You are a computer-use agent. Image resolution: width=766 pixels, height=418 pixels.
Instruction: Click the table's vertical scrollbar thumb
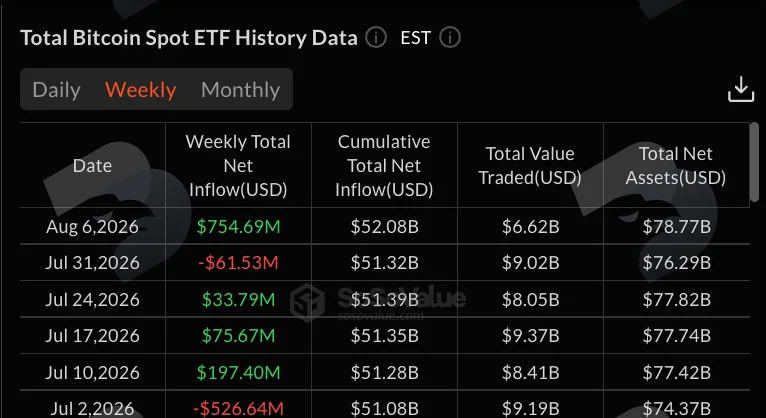tap(755, 162)
